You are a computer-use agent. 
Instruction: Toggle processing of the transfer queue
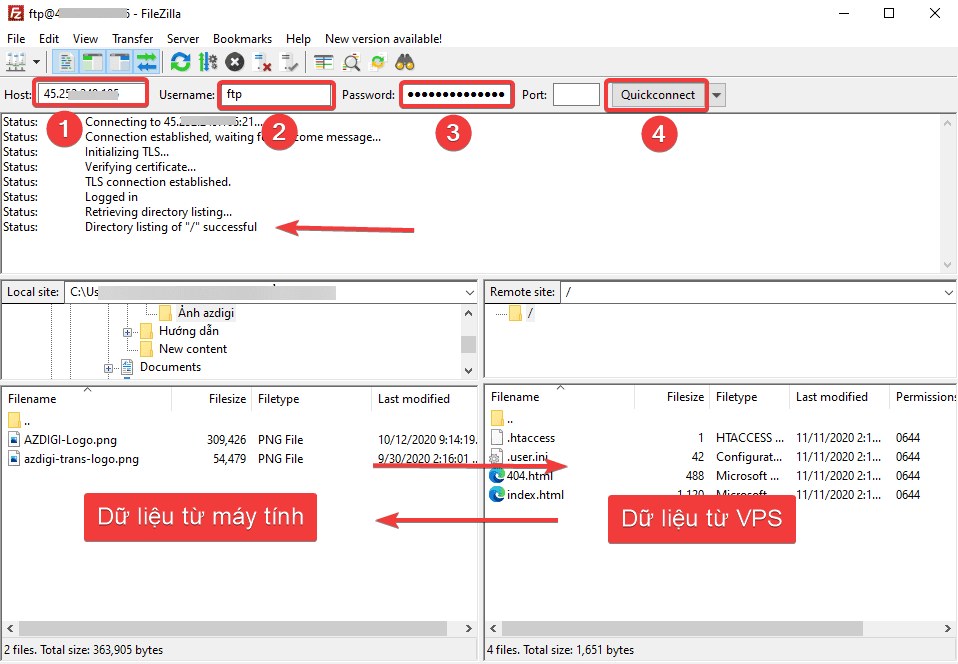[207, 61]
